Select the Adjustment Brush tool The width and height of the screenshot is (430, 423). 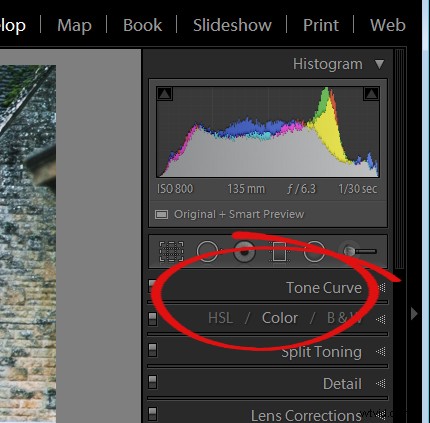click(358, 251)
